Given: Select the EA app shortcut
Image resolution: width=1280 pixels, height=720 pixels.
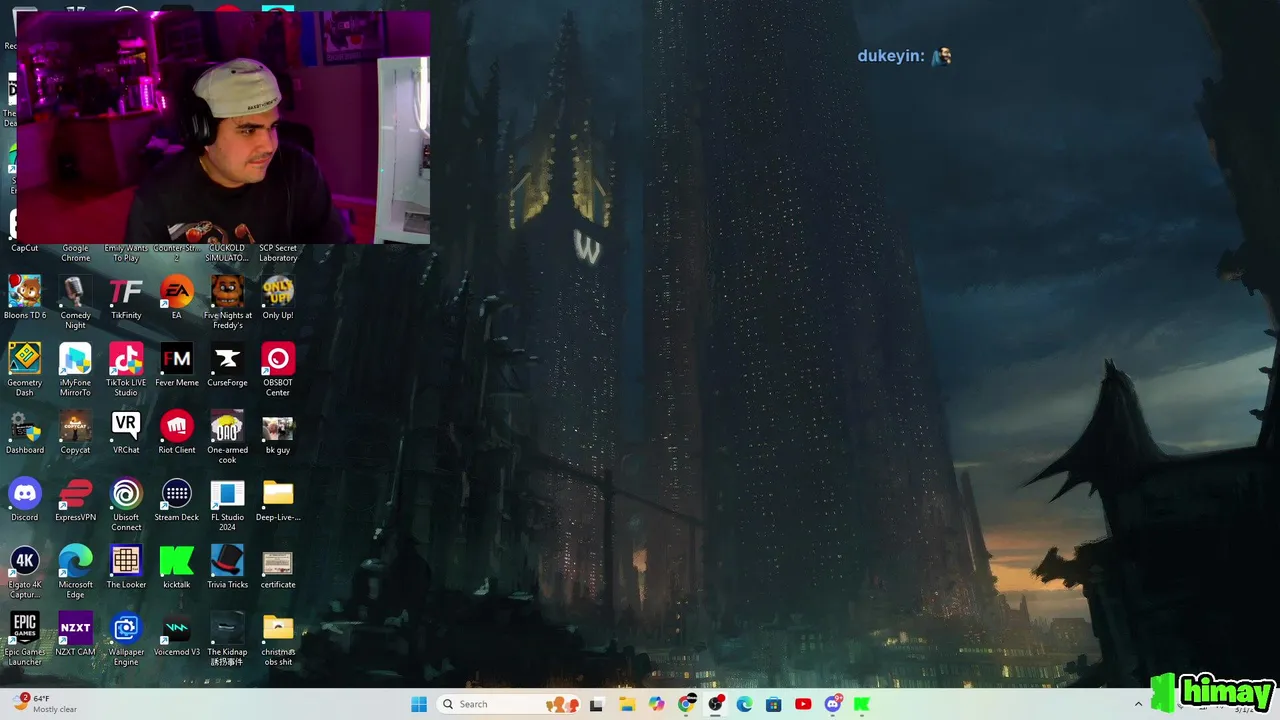Looking at the screenshot, I should pyautogui.click(x=177, y=298).
